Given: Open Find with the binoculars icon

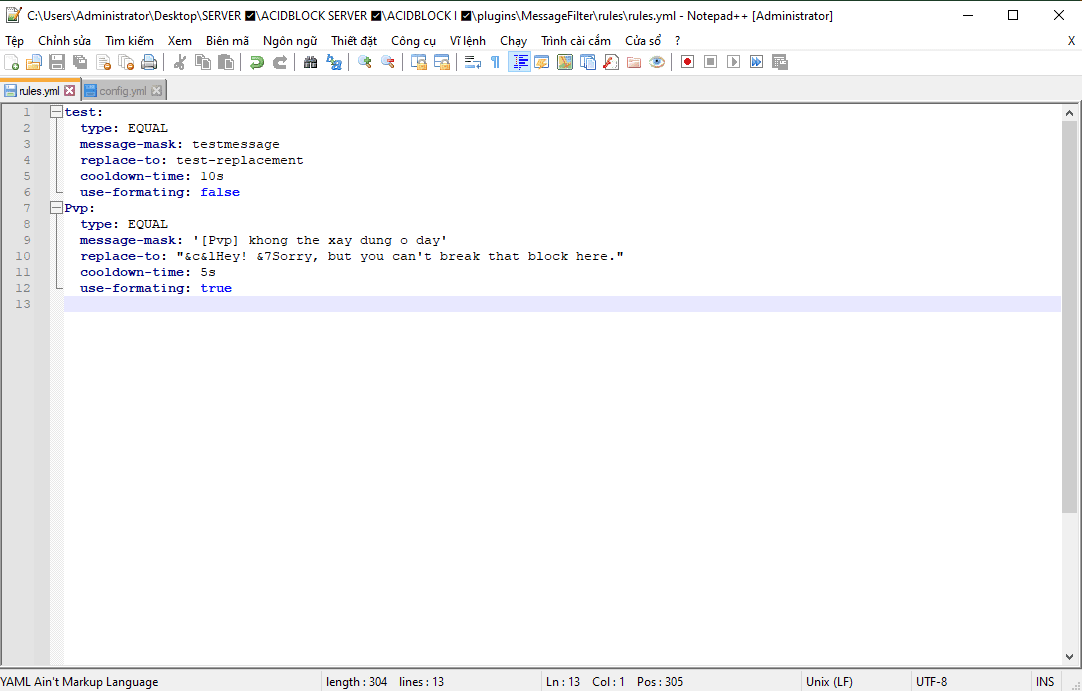Looking at the screenshot, I should pyautogui.click(x=310, y=62).
